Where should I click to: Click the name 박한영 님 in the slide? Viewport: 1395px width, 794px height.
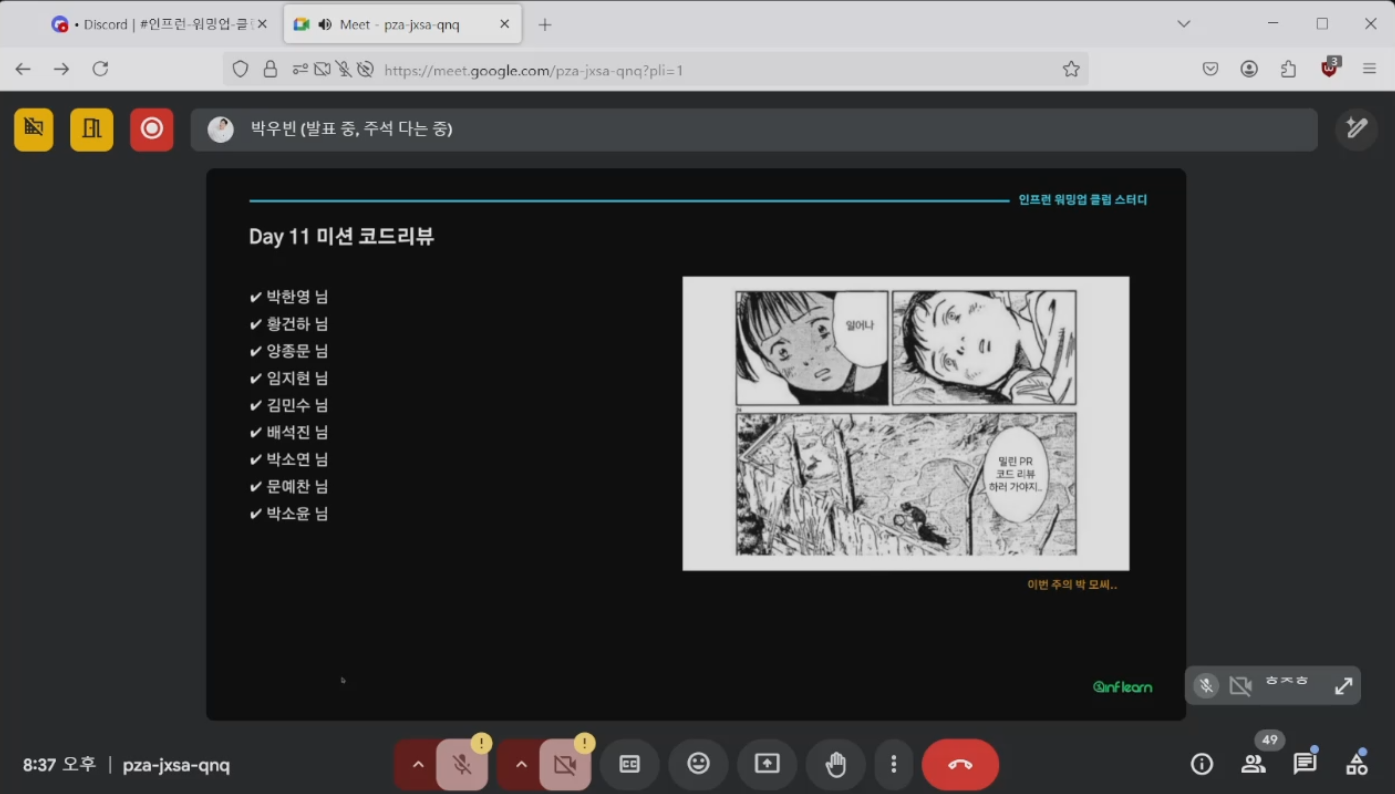[297, 297]
